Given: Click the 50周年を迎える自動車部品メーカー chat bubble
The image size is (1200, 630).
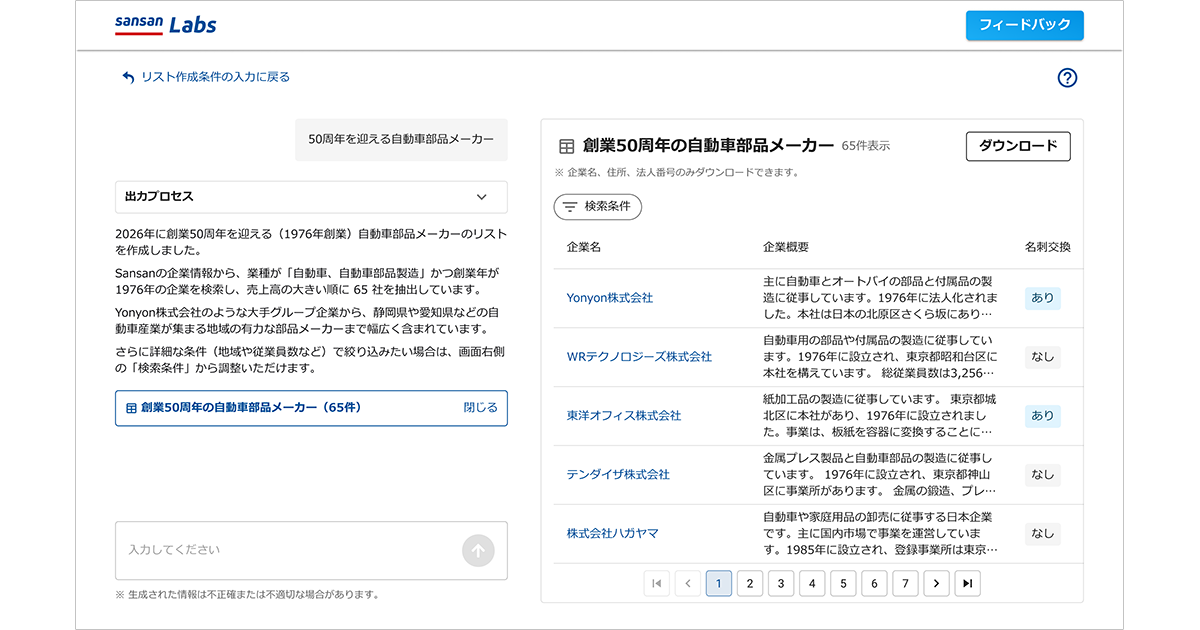Looking at the screenshot, I should tap(401, 140).
